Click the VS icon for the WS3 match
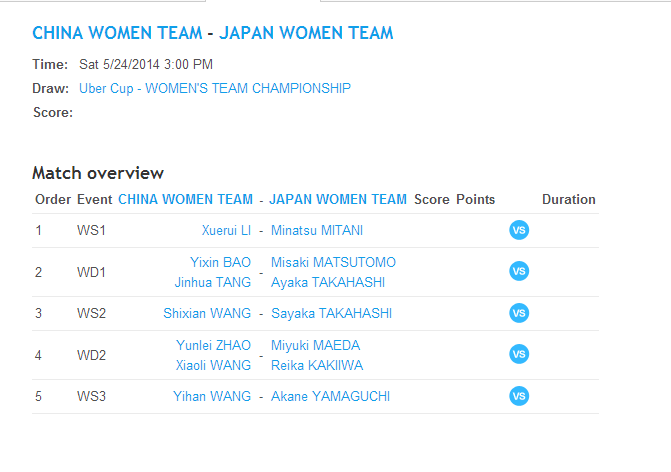Screen dimensions: 671x472 point(519,396)
